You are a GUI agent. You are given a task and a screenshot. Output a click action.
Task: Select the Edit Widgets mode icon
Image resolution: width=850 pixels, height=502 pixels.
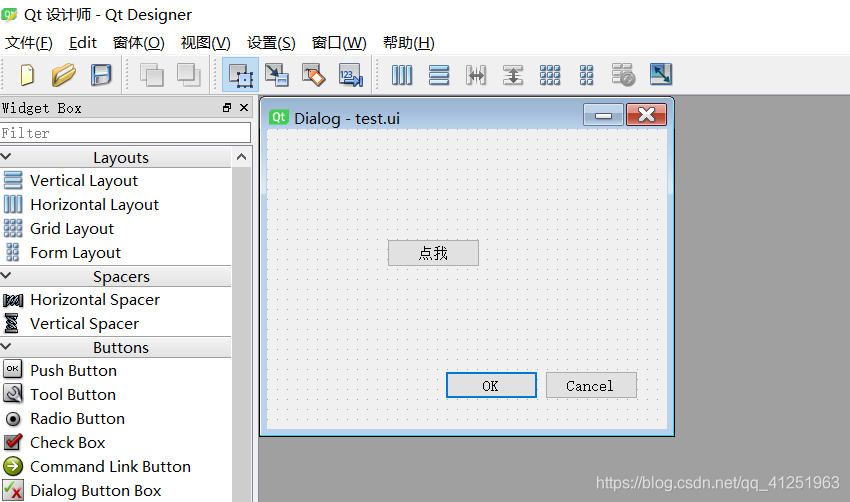coord(241,75)
